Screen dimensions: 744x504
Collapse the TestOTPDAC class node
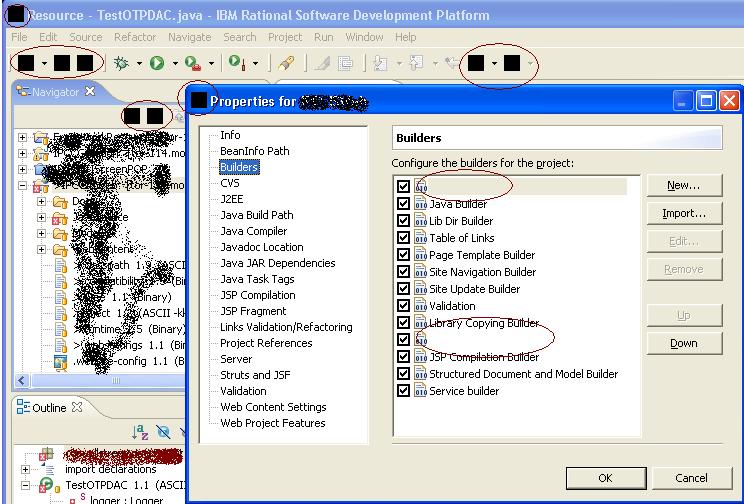coord(25,485)
